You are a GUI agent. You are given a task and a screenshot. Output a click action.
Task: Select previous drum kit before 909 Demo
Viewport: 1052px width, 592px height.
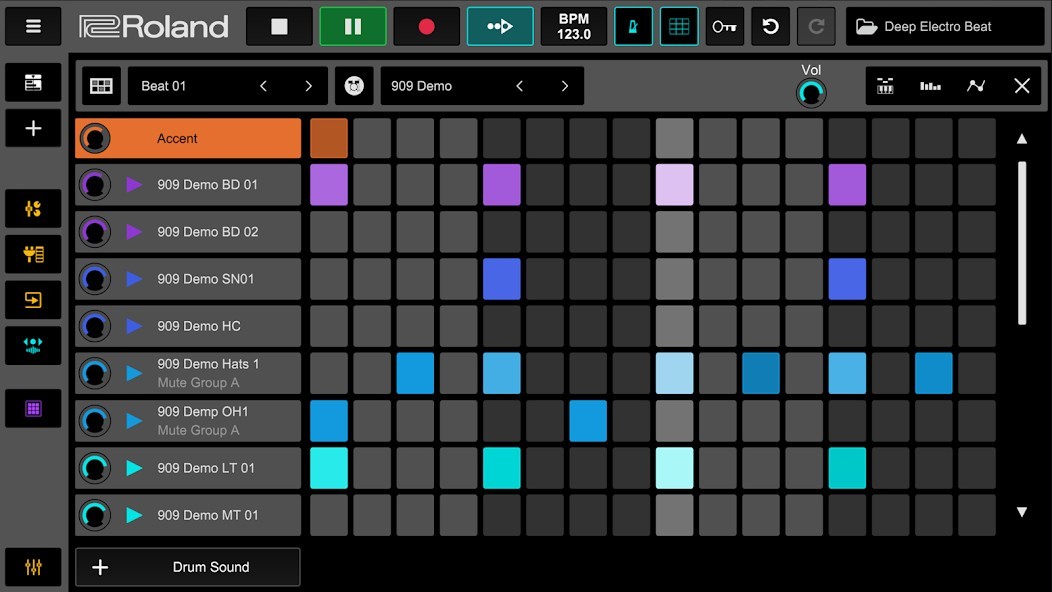coord(519,86)
